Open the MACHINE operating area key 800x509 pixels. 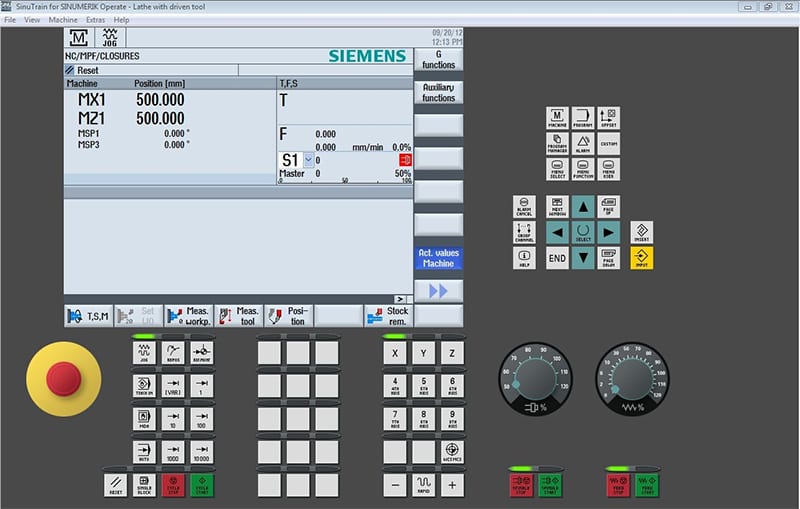click(x=557, y=118)
